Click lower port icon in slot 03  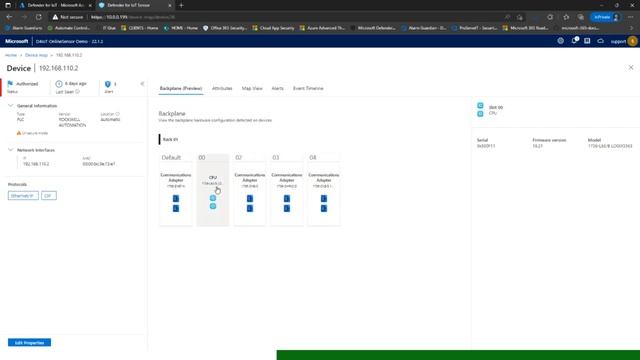[x=287, y=209]
